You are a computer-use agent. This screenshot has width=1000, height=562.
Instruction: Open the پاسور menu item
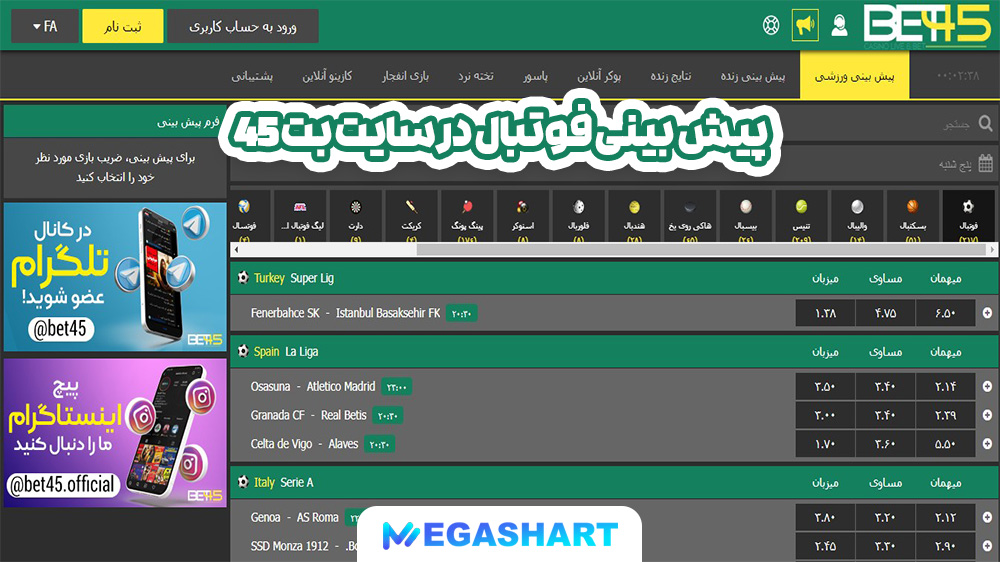[x=536, y=76]
